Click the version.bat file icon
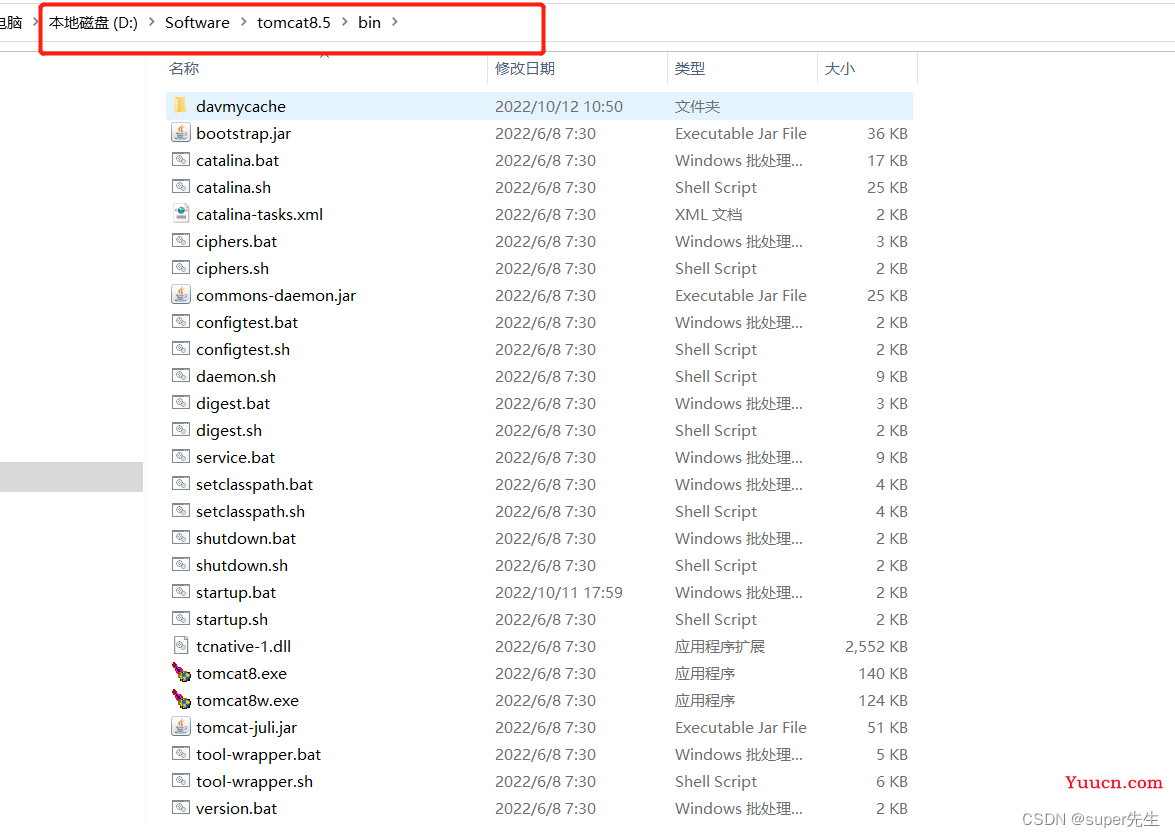Screen dimensions: 1175x837 click(x=181, y=807)
